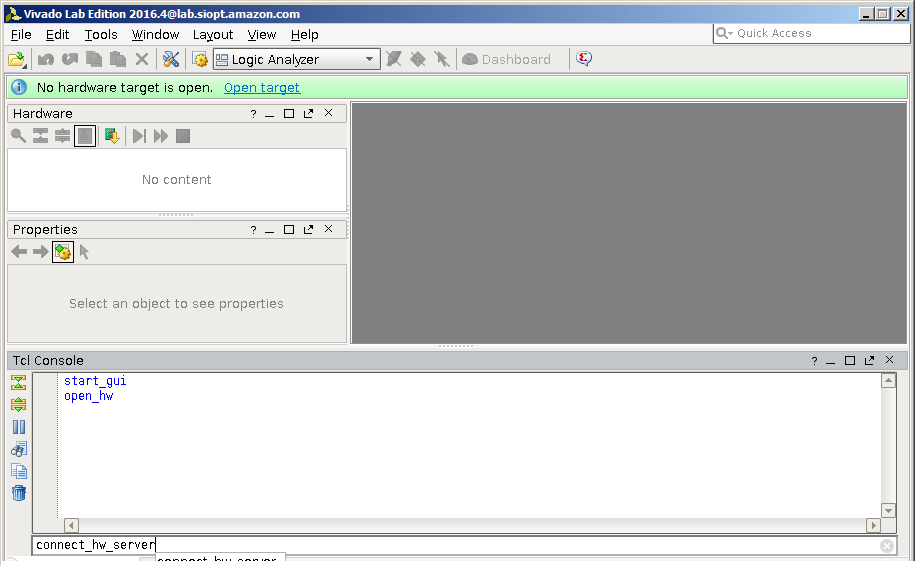
Task: Open the Tools menu
Action: click(x=101, y=34)
